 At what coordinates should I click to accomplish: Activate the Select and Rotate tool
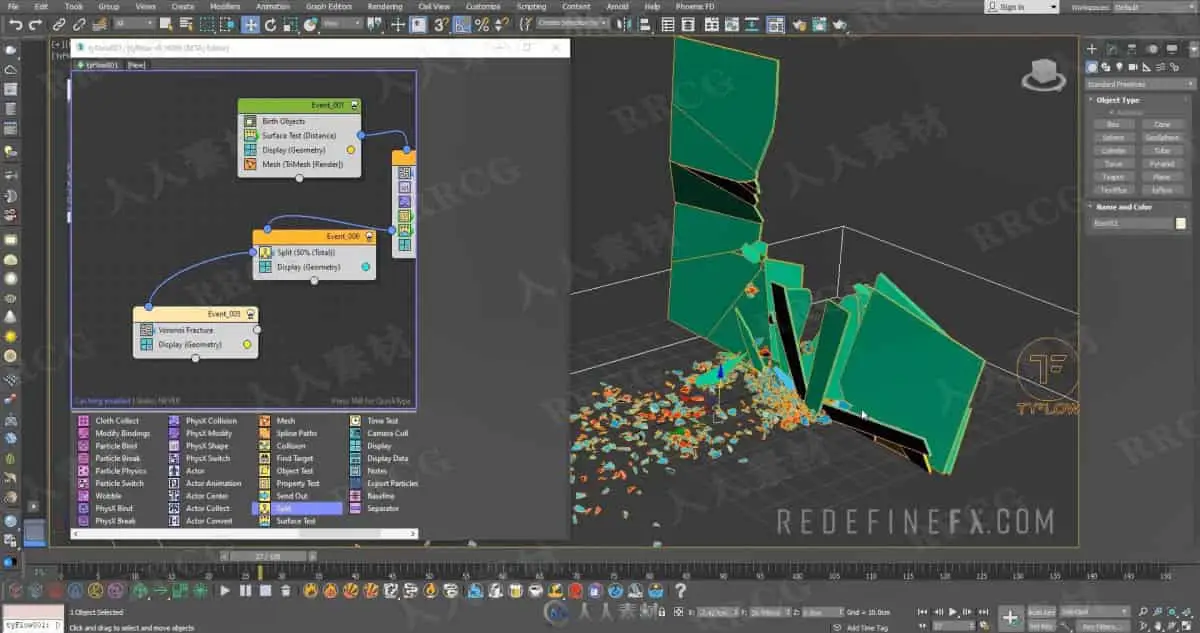coord(272,24)
